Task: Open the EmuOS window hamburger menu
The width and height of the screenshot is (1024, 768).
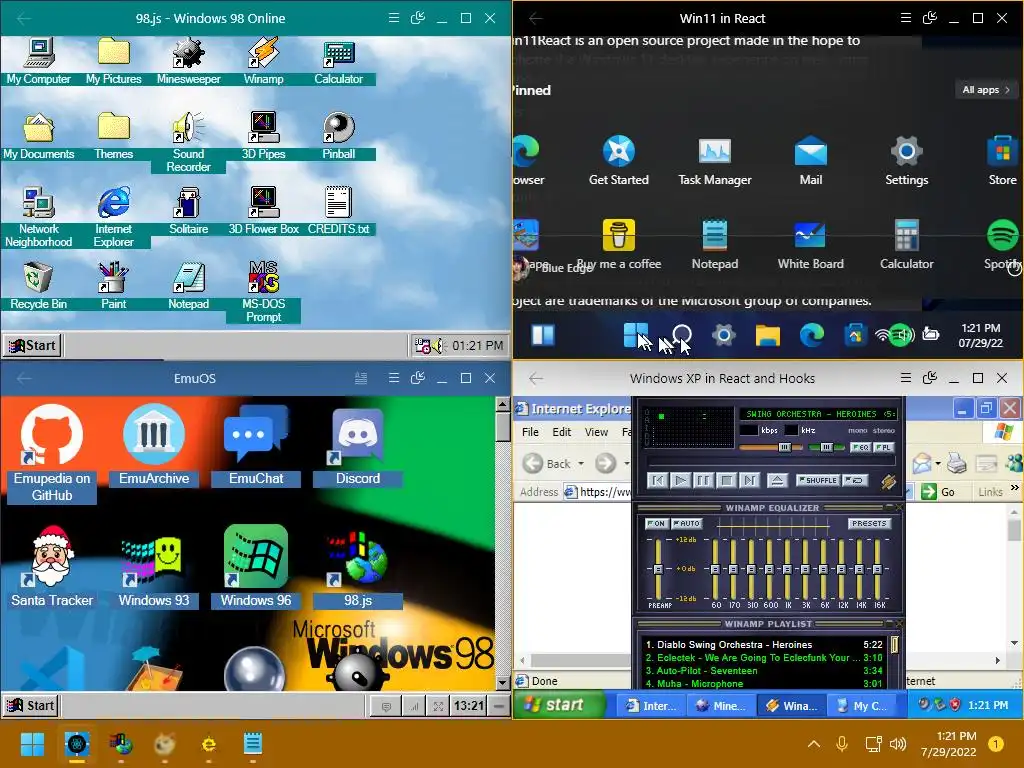Action: click(394, 378)
